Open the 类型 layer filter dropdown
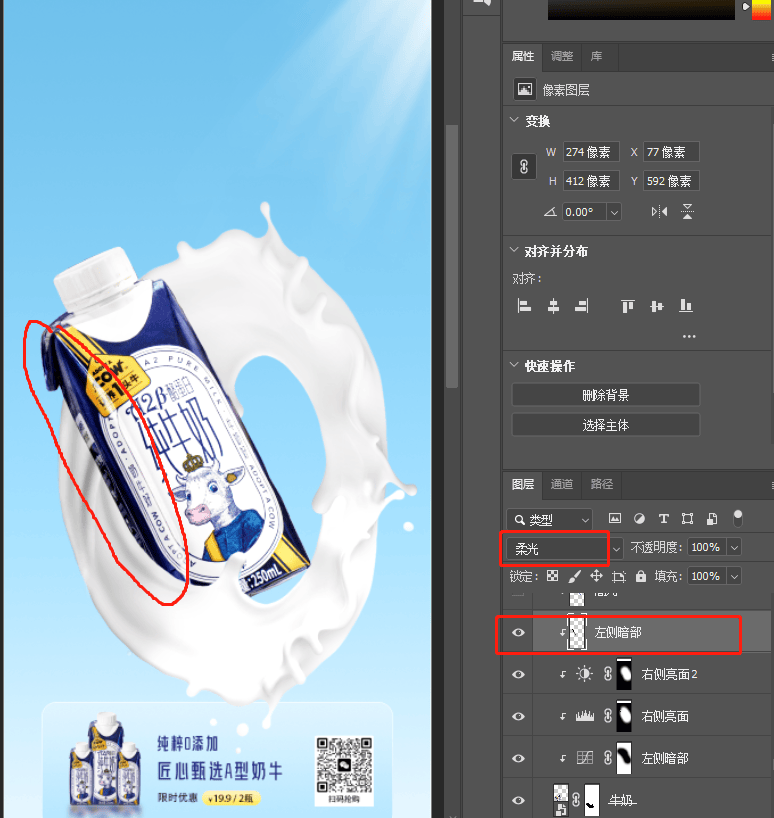774x818 pixels. click(549, 520)
